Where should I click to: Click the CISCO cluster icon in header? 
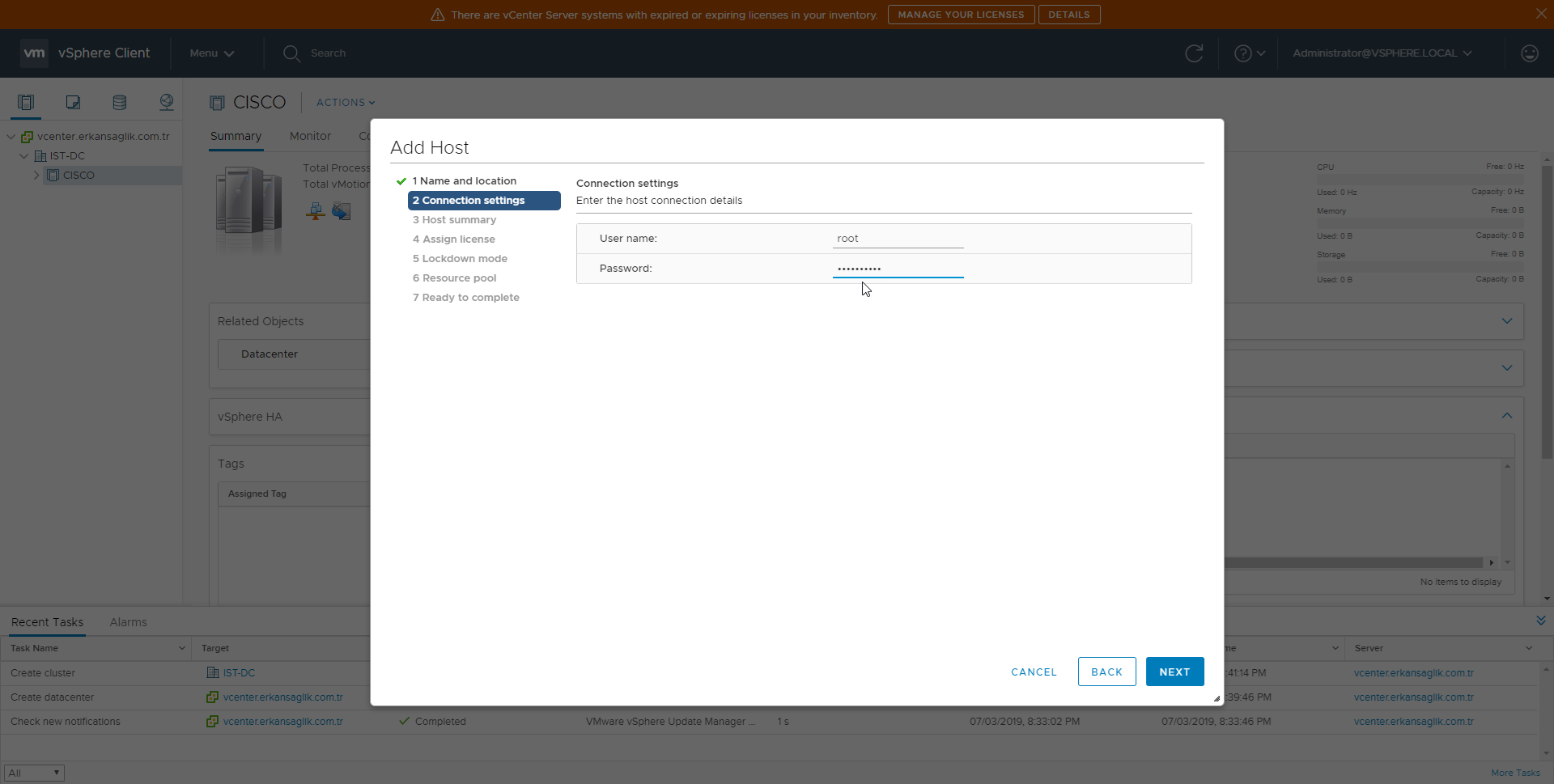[x=217, y=103]
